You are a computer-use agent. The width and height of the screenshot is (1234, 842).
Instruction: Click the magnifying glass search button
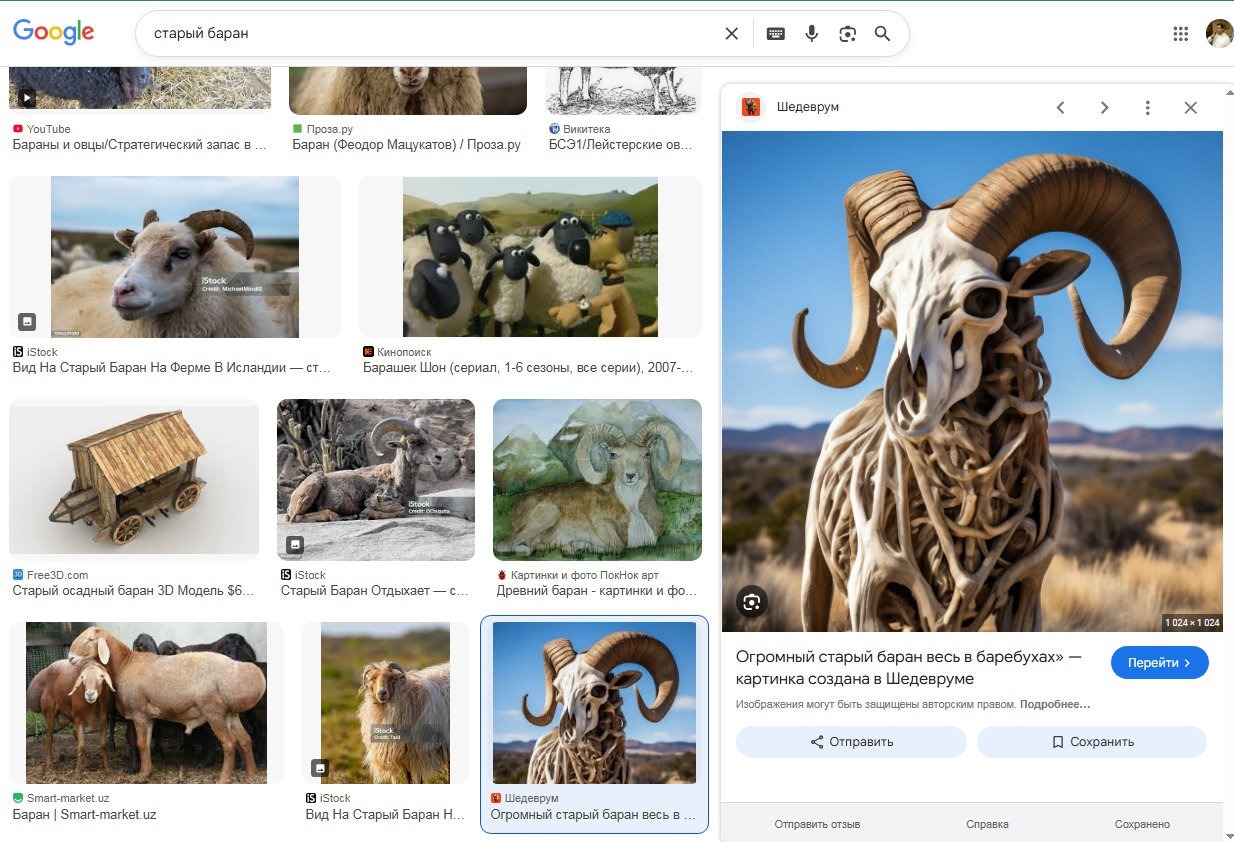click(882, 34)
